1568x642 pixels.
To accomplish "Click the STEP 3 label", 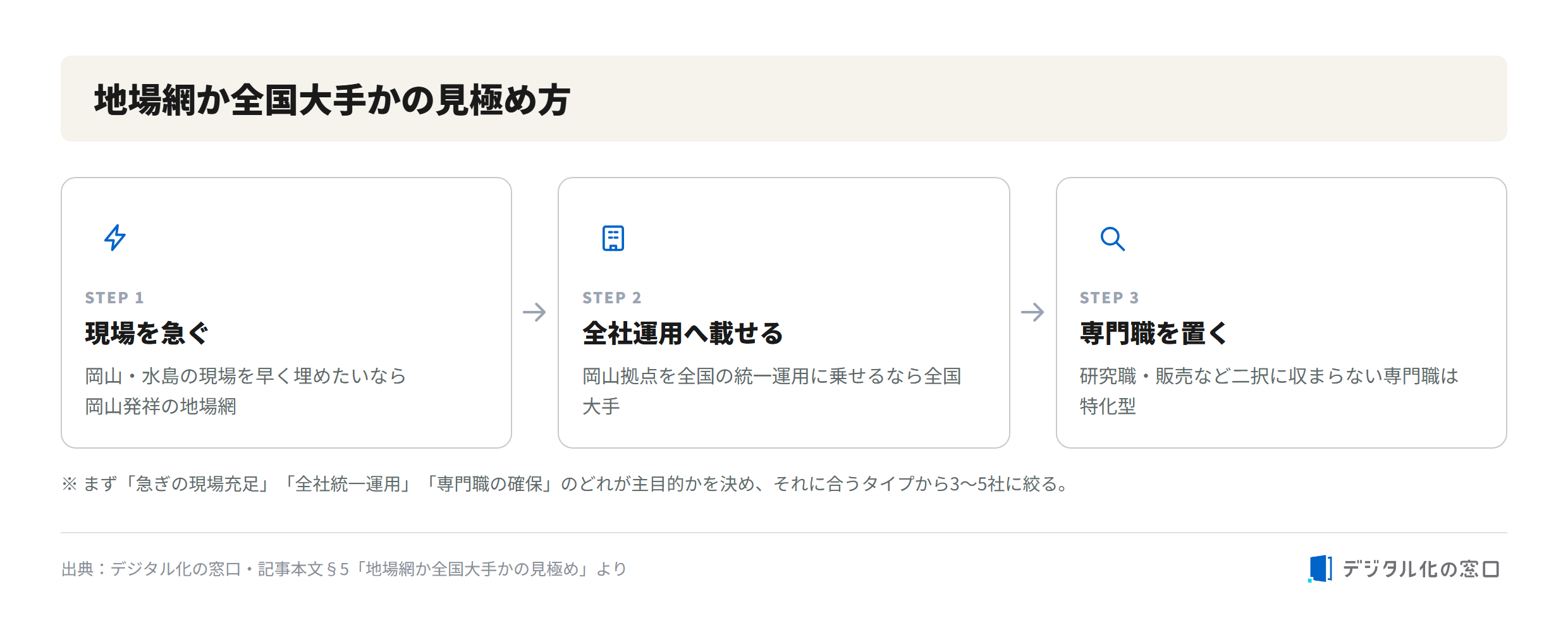I will [1110, 298].
